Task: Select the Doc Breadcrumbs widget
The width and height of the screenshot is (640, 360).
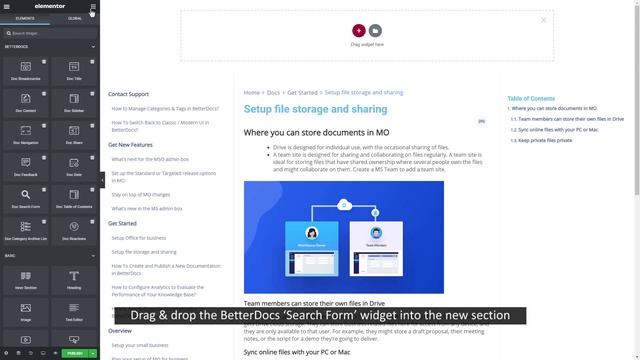Action: (x=26, y=71)
